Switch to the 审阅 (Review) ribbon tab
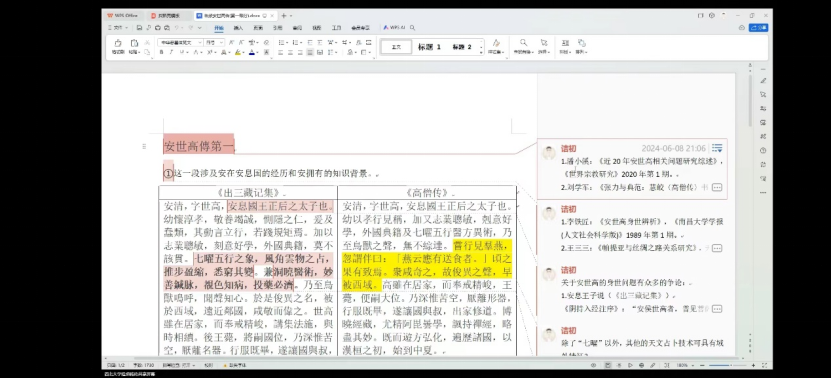The height and width of the screenshot is (378, 831). [x=297, y=28]
